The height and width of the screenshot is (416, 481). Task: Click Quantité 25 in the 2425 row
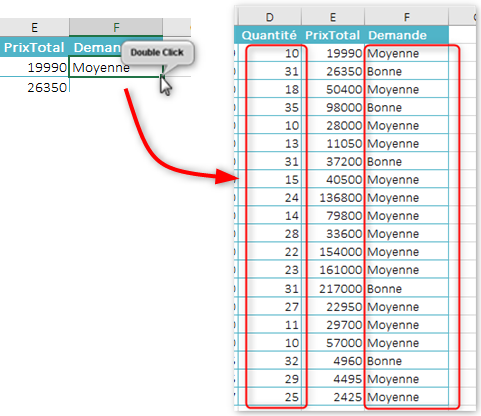point(270,396)
